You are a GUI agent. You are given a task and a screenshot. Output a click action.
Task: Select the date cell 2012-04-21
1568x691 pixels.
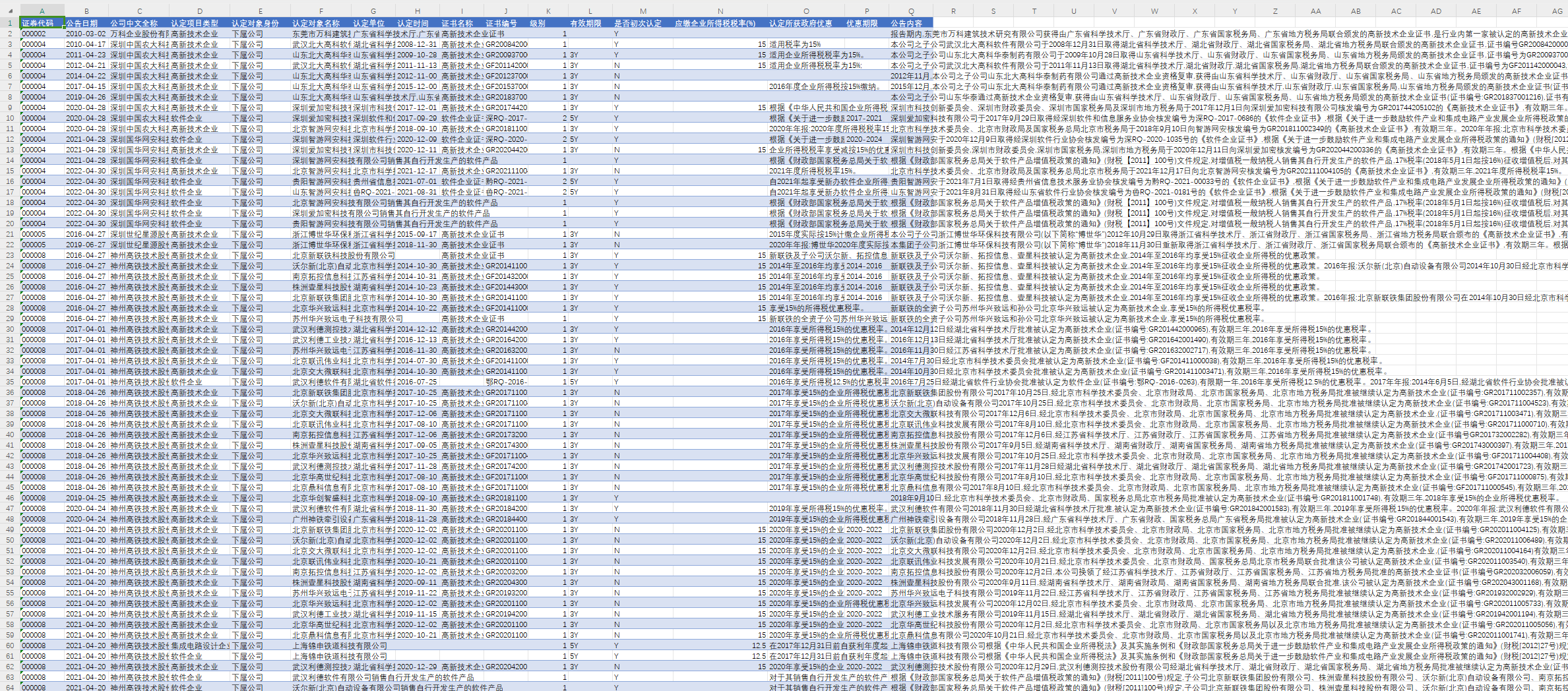(86, 65)
